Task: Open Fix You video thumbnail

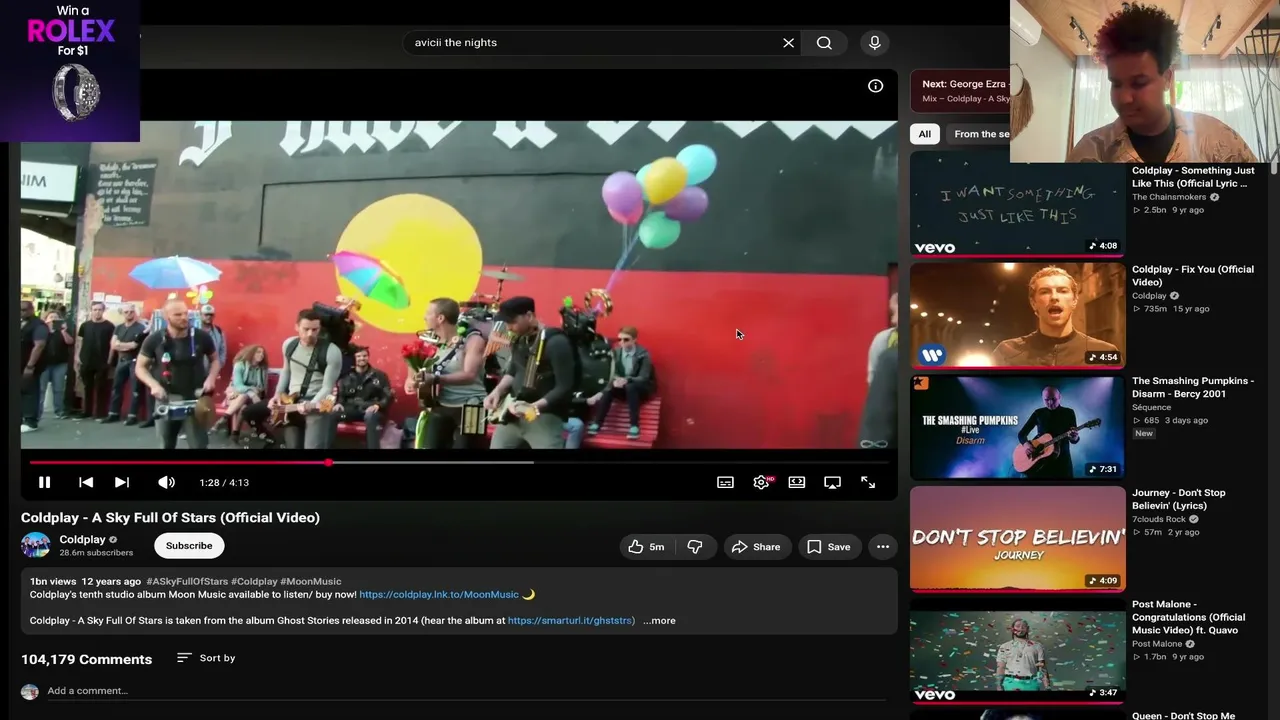Action: click(1018, 315)
